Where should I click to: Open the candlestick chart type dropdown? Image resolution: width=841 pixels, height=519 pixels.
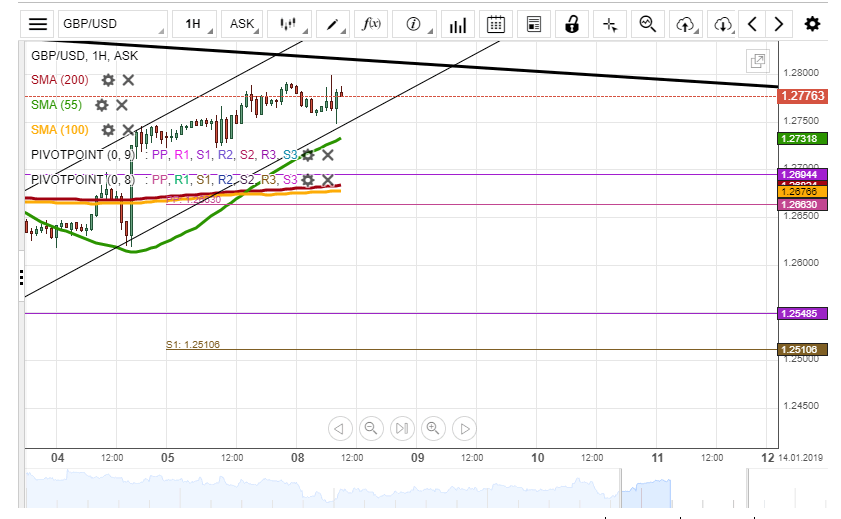point(290,24)
